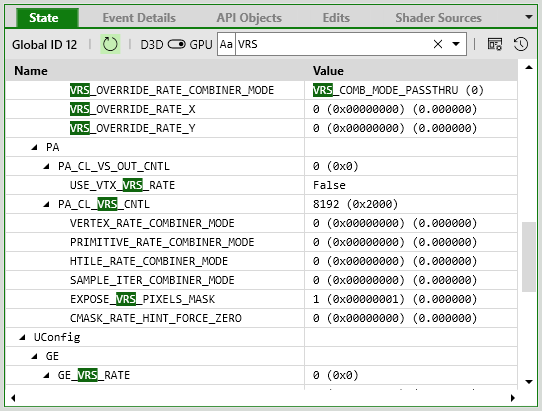Viewport: 542px width, 411px height.
Task: Select the VRS_OVERRIDE_RATE_COMBINER_MODE row
Action: (262, 90)
